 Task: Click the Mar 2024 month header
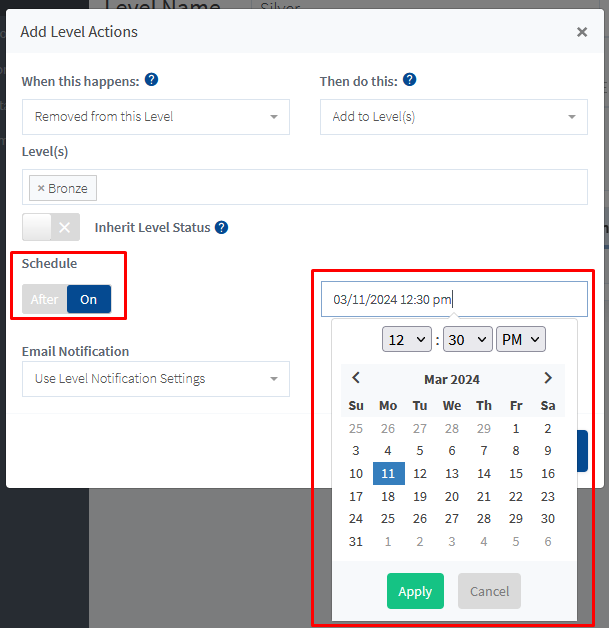[x=452, y=379]
